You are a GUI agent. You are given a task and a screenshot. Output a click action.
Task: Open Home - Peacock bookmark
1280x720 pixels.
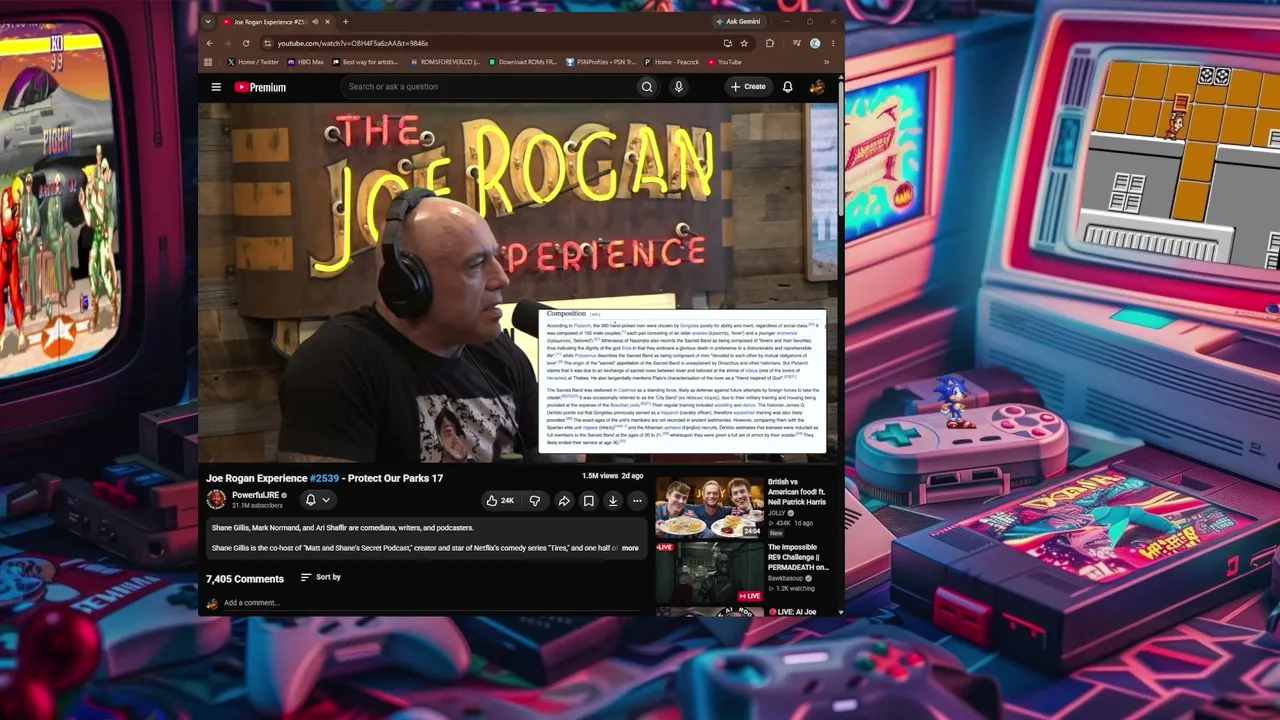(x=672, y=62)
